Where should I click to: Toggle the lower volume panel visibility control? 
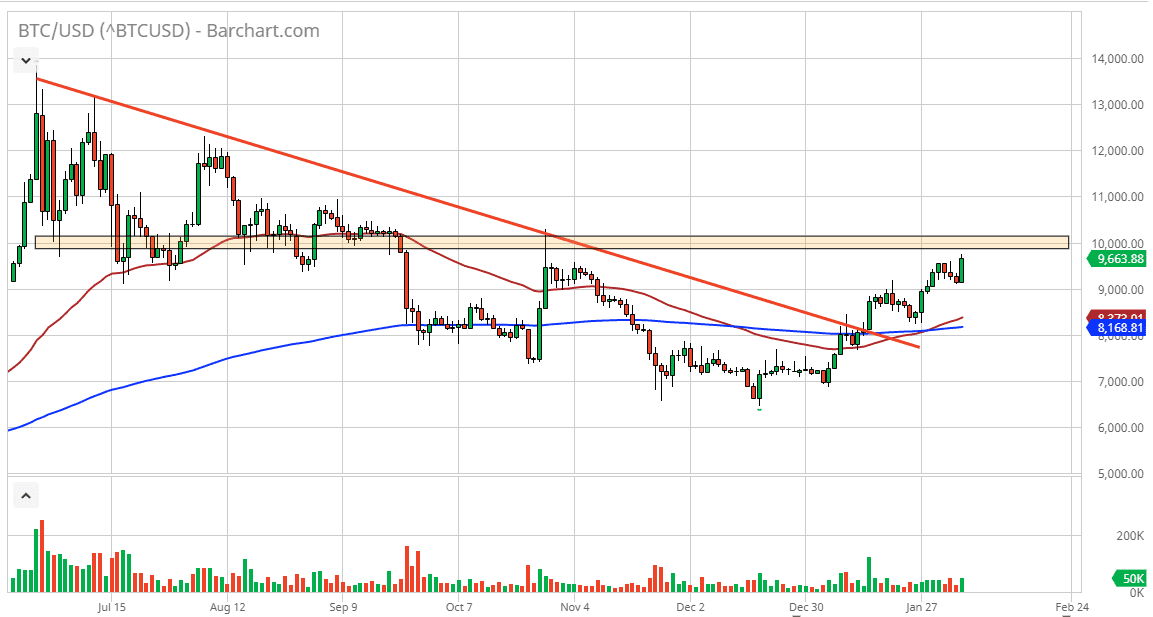25,494
